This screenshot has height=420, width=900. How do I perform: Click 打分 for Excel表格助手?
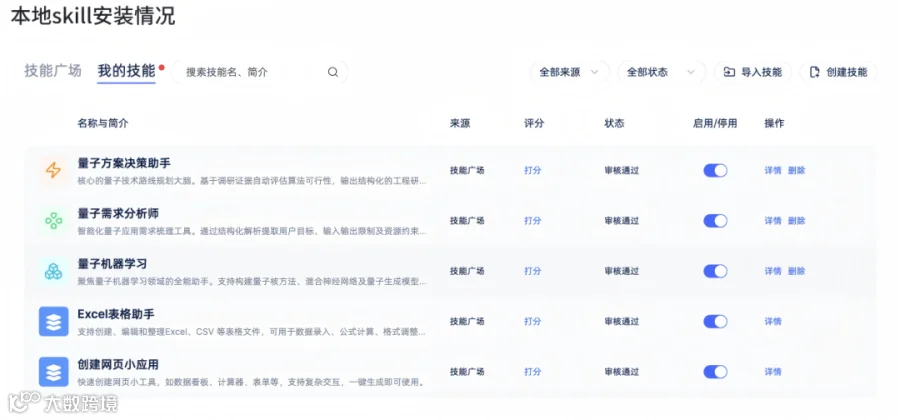tap(533, 321)
